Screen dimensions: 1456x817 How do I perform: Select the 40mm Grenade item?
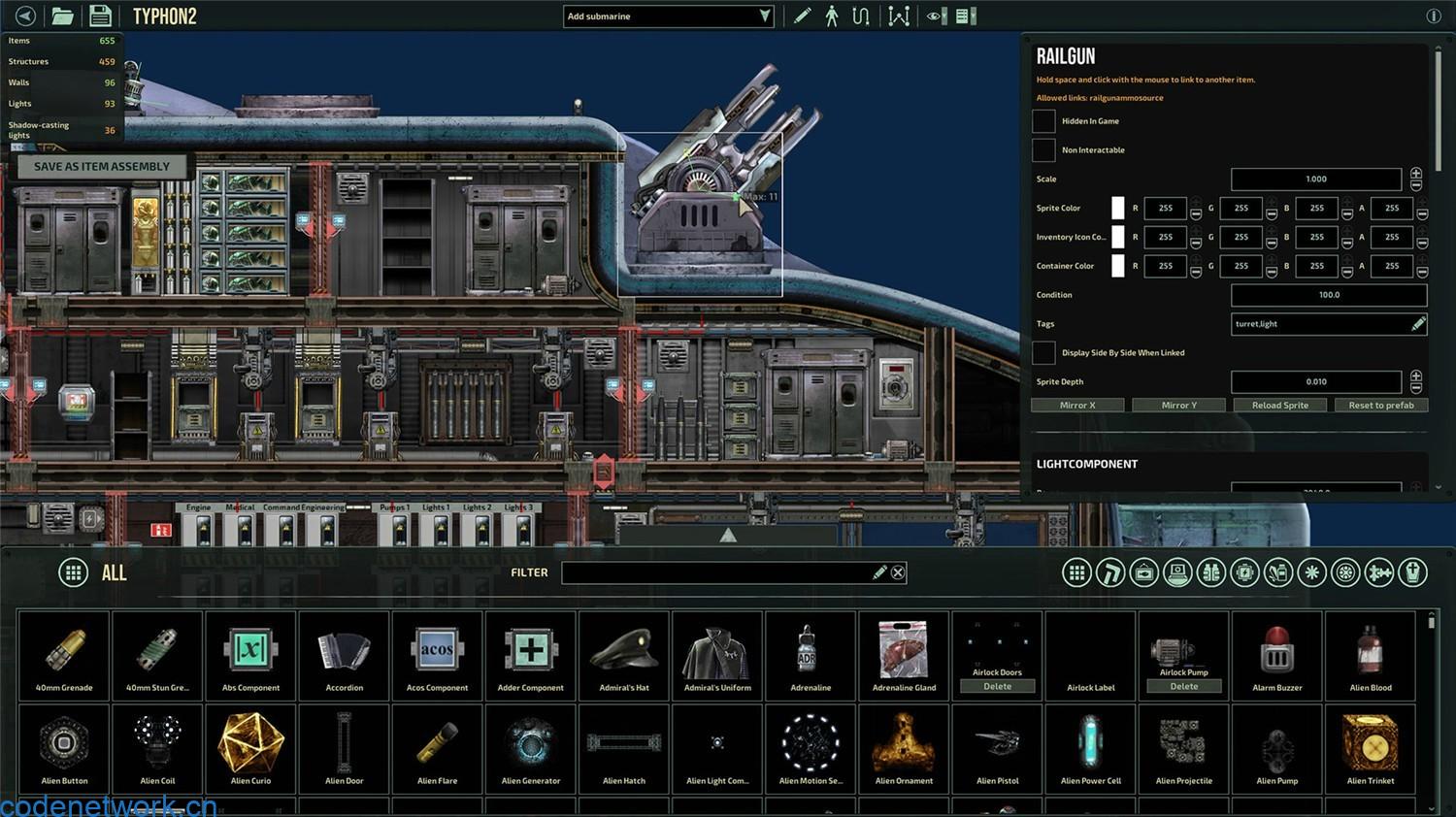point(64,656)
